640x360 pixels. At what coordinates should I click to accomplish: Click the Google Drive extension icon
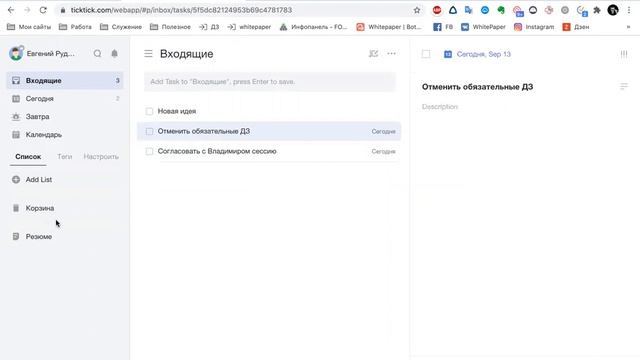tap(453, 10)
